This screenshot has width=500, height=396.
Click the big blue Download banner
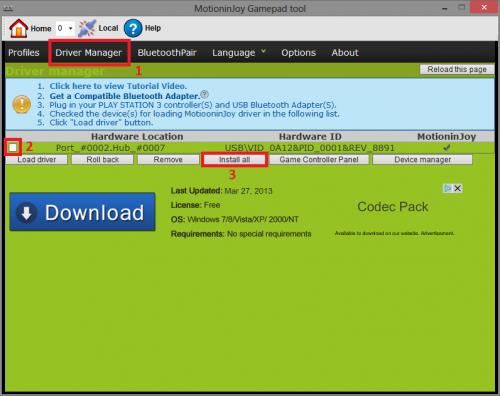82,212
